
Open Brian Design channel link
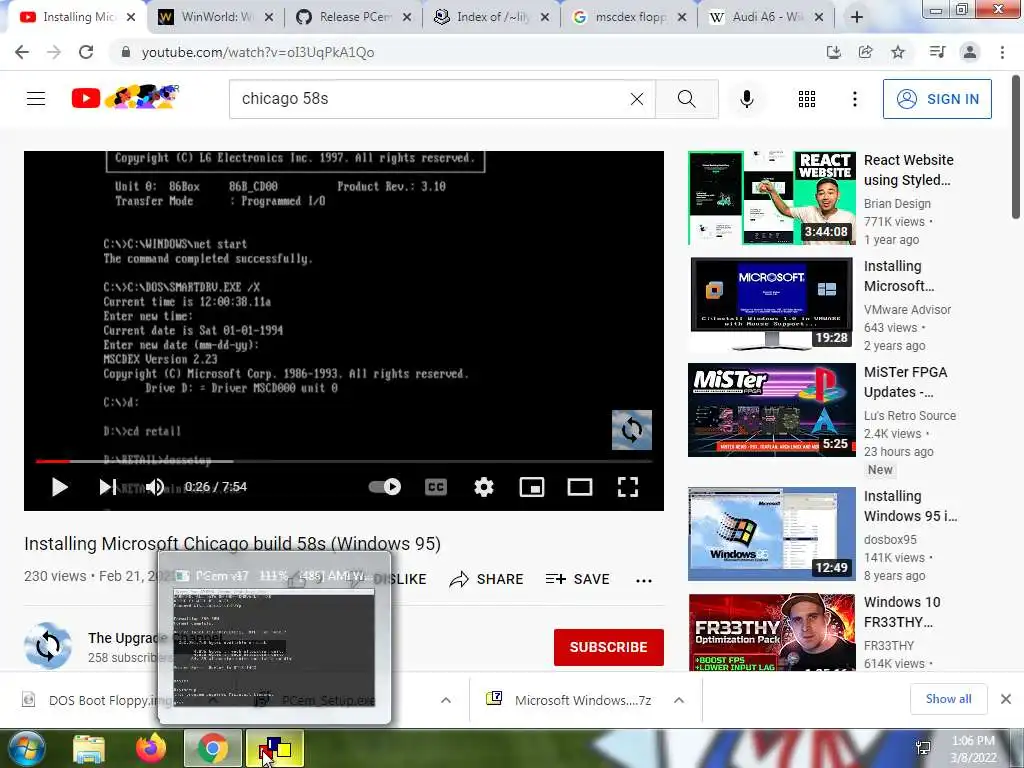coord(897,203)
